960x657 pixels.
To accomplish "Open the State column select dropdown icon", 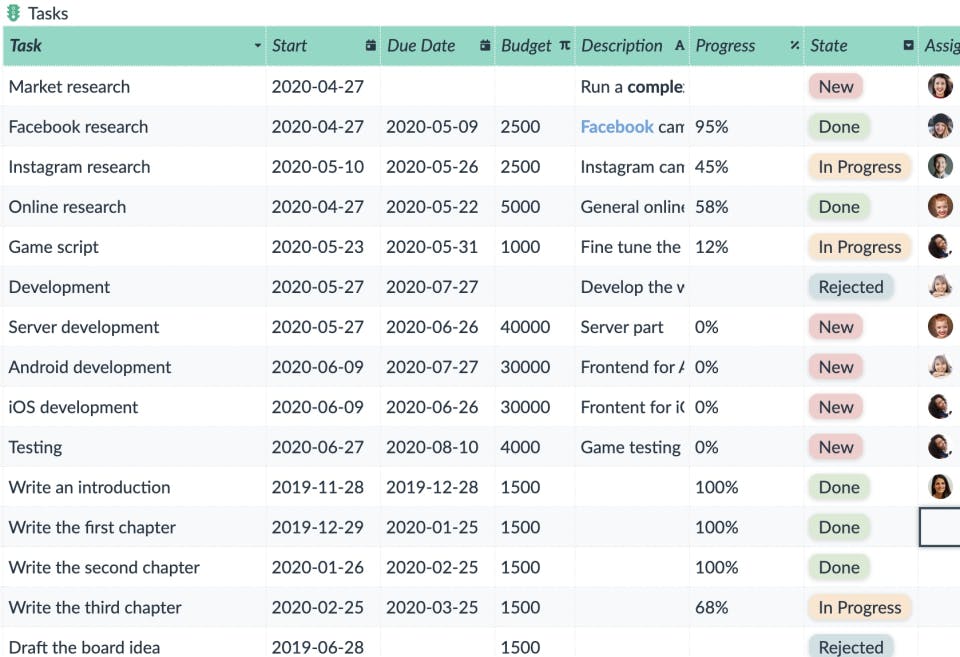I will [908, 46].
